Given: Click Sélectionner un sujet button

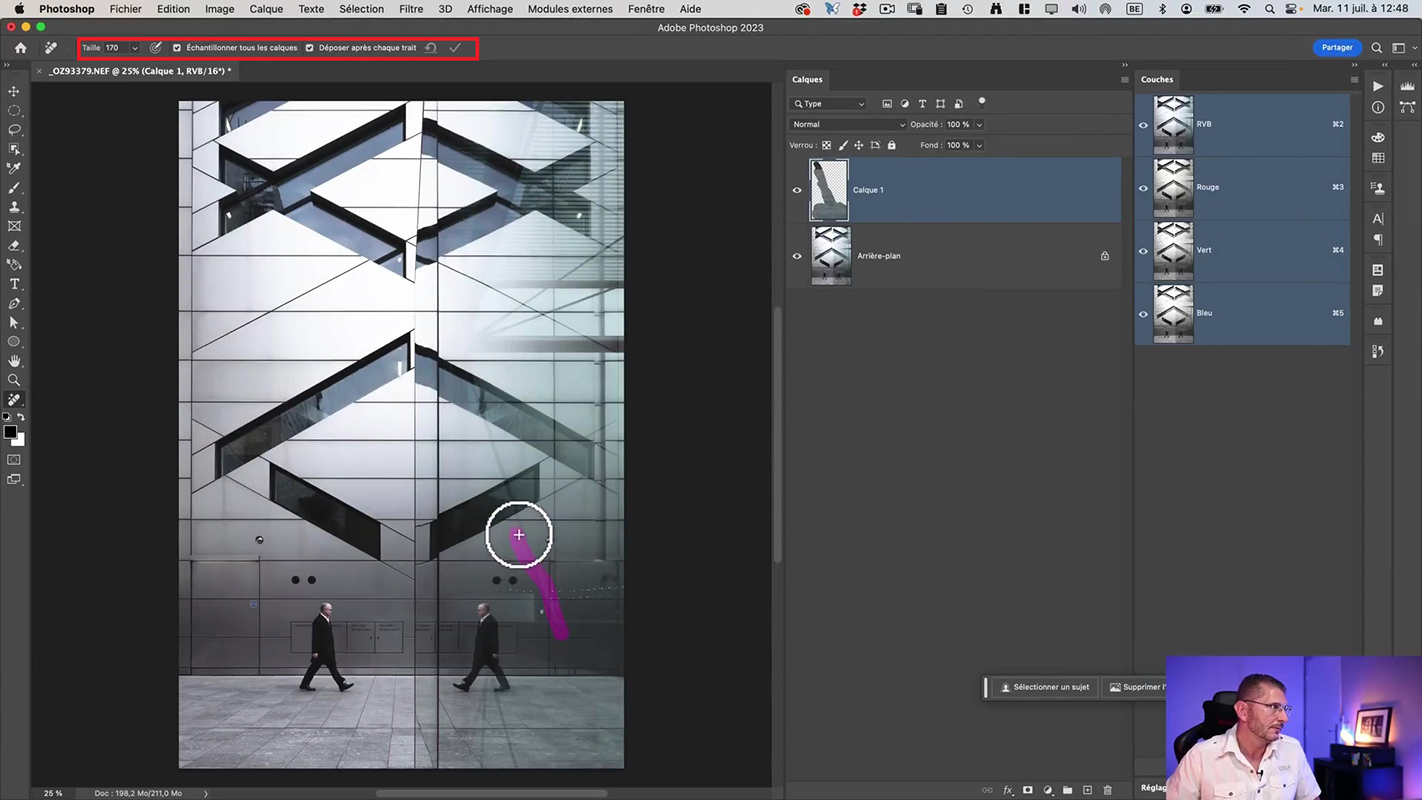Looking at the screenshot, I should click(1045, 687).
